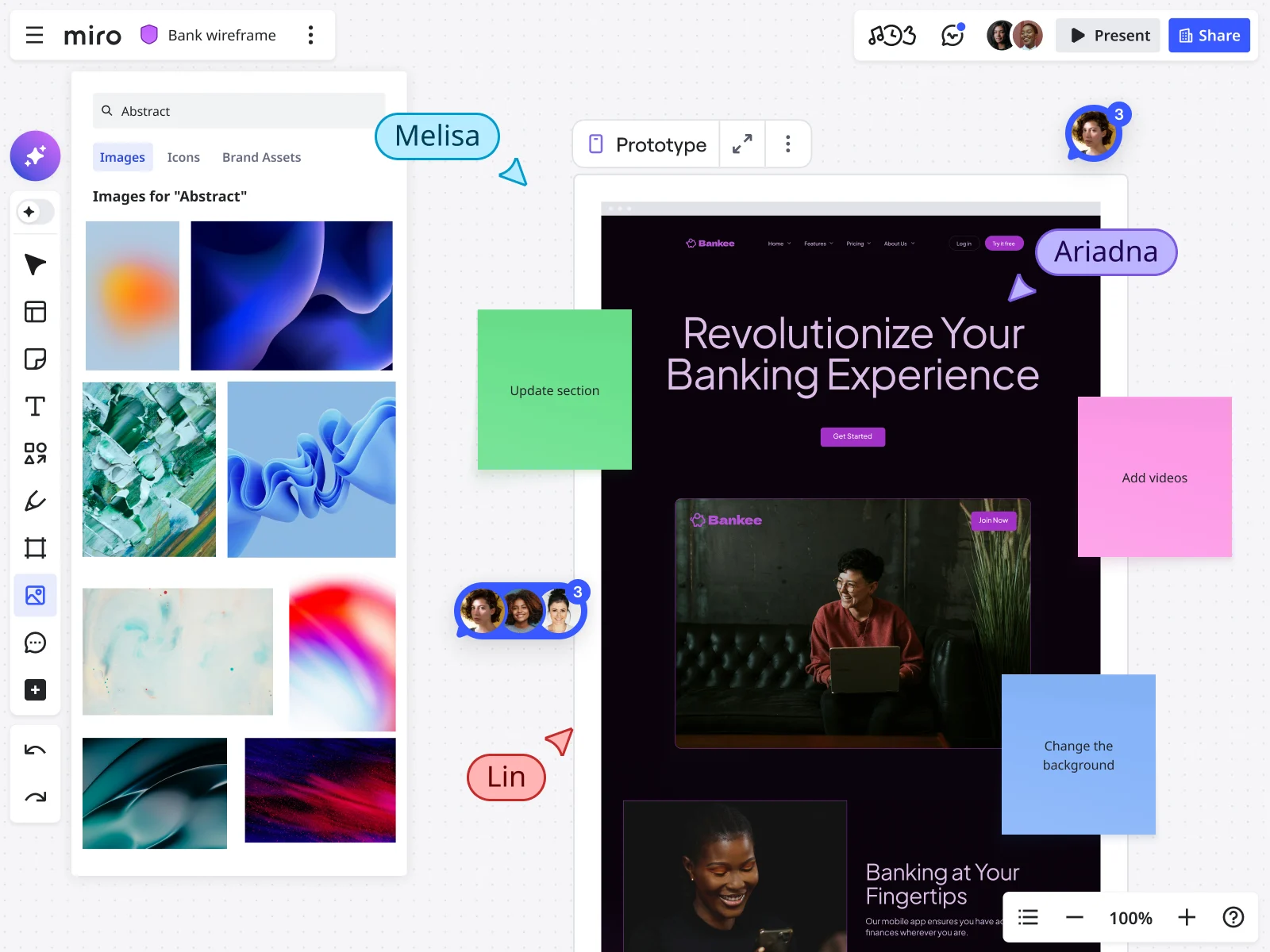This screenshot has height=952, width=1270.
Task: Open the reactions and timer menu
Action: click(892, 35)
